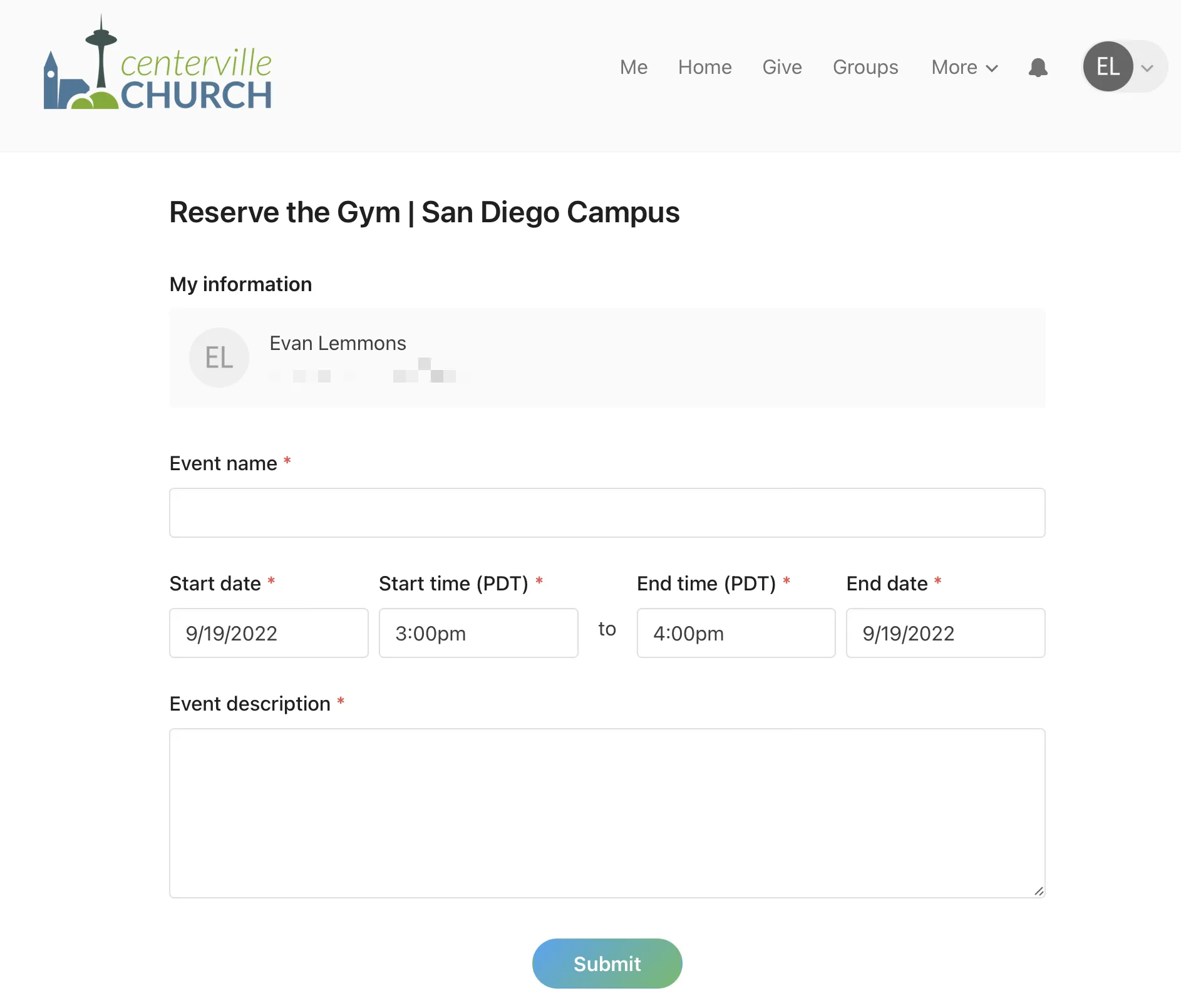Focus the Event name field
This screenshot has height=1008, width=1181.
click(x=607, y=513)
